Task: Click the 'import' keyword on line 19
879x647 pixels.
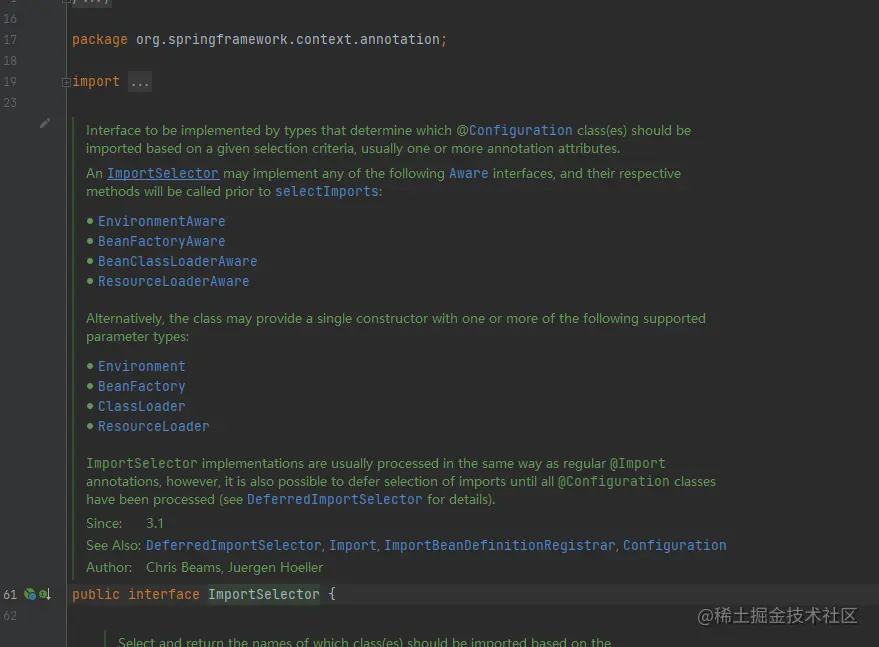Action: (x=96, y=82)
